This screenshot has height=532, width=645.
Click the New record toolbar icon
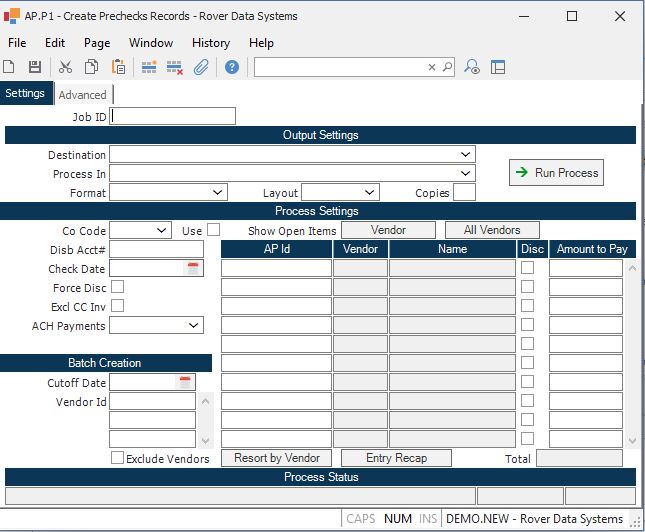[x=9, y=67]
